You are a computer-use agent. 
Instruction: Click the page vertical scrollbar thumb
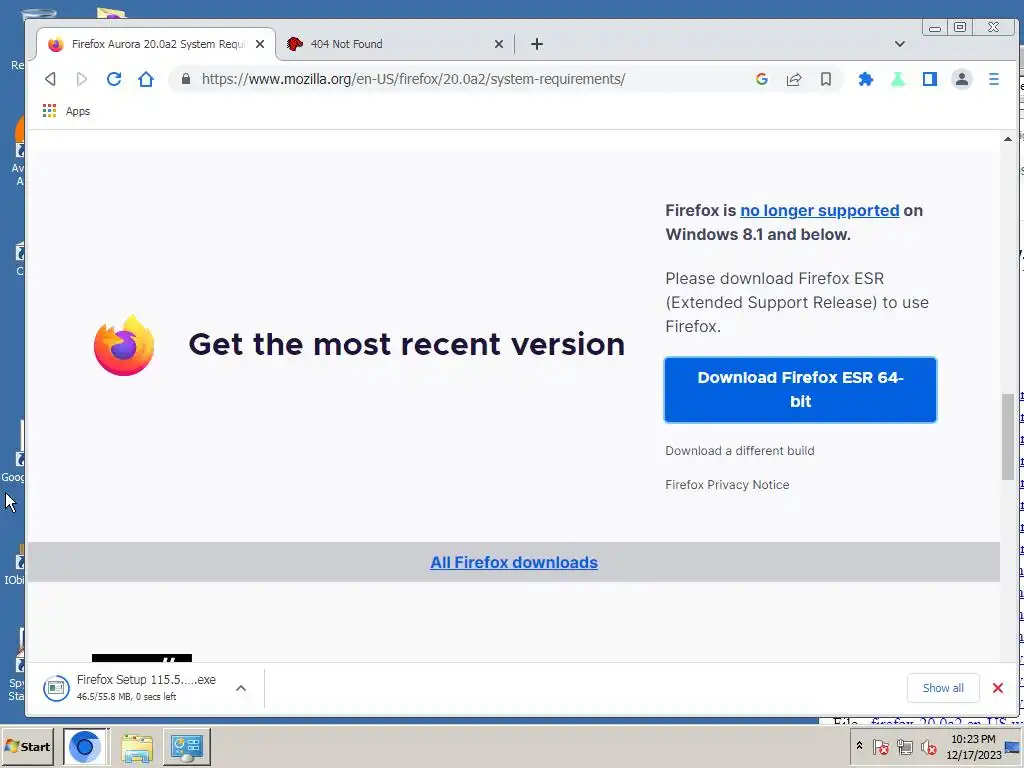pos(1008,436)
